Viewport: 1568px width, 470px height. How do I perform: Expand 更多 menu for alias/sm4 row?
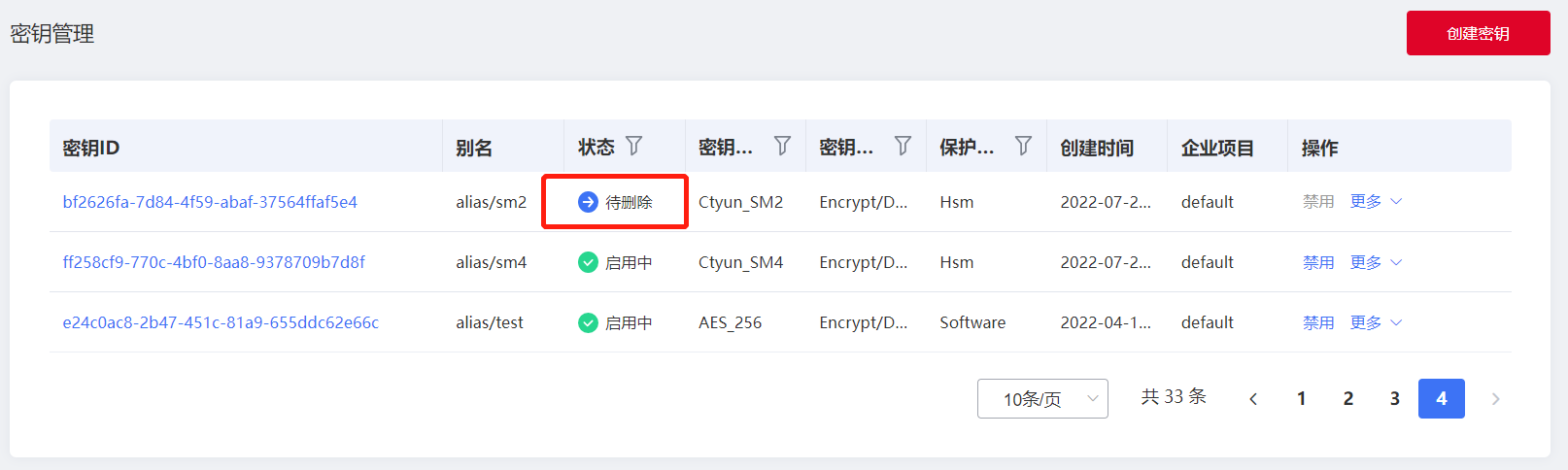pyautogui.click(x=1376, y=262)
